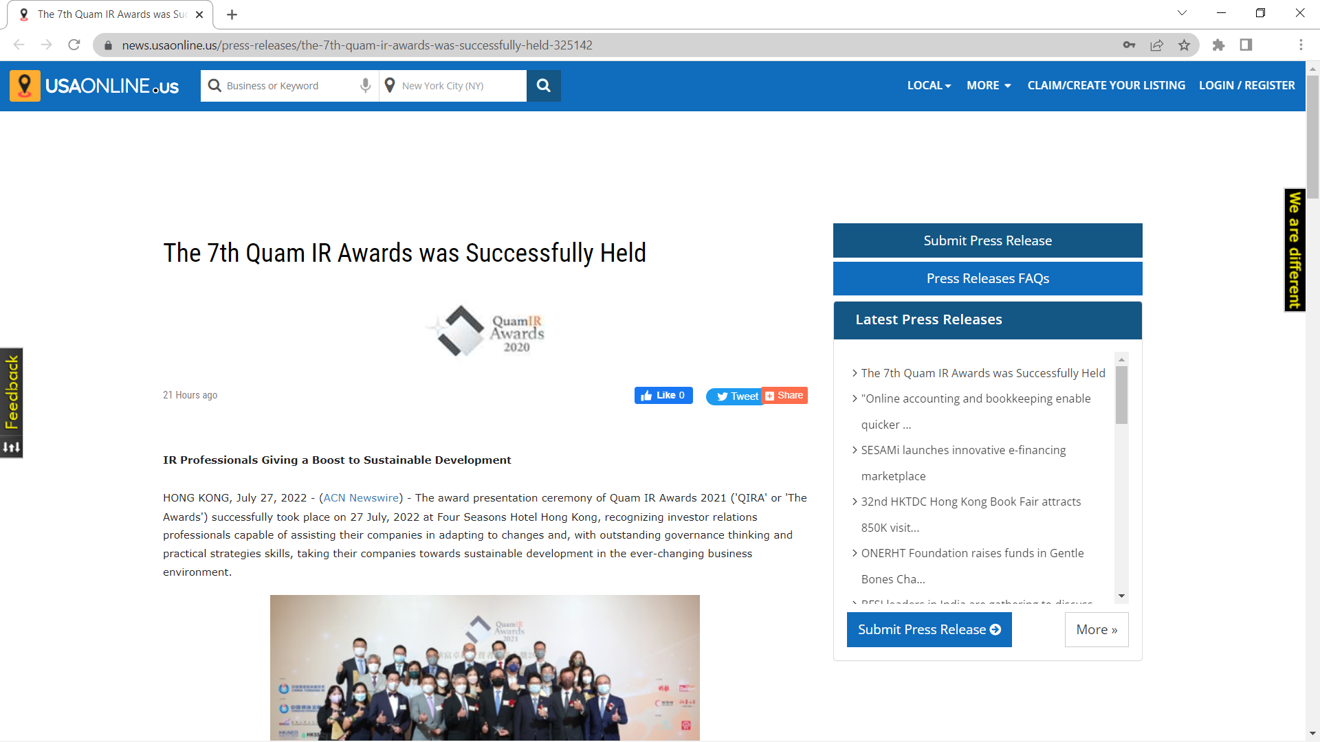The height and width of the screenshot is (742, 1320).
Task: Click the orange Share button
Action: (785, 396)
